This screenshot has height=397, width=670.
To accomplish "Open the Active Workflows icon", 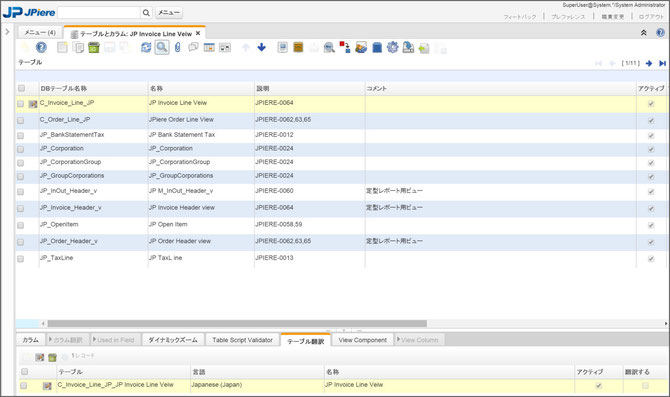I will coord(345,47).
